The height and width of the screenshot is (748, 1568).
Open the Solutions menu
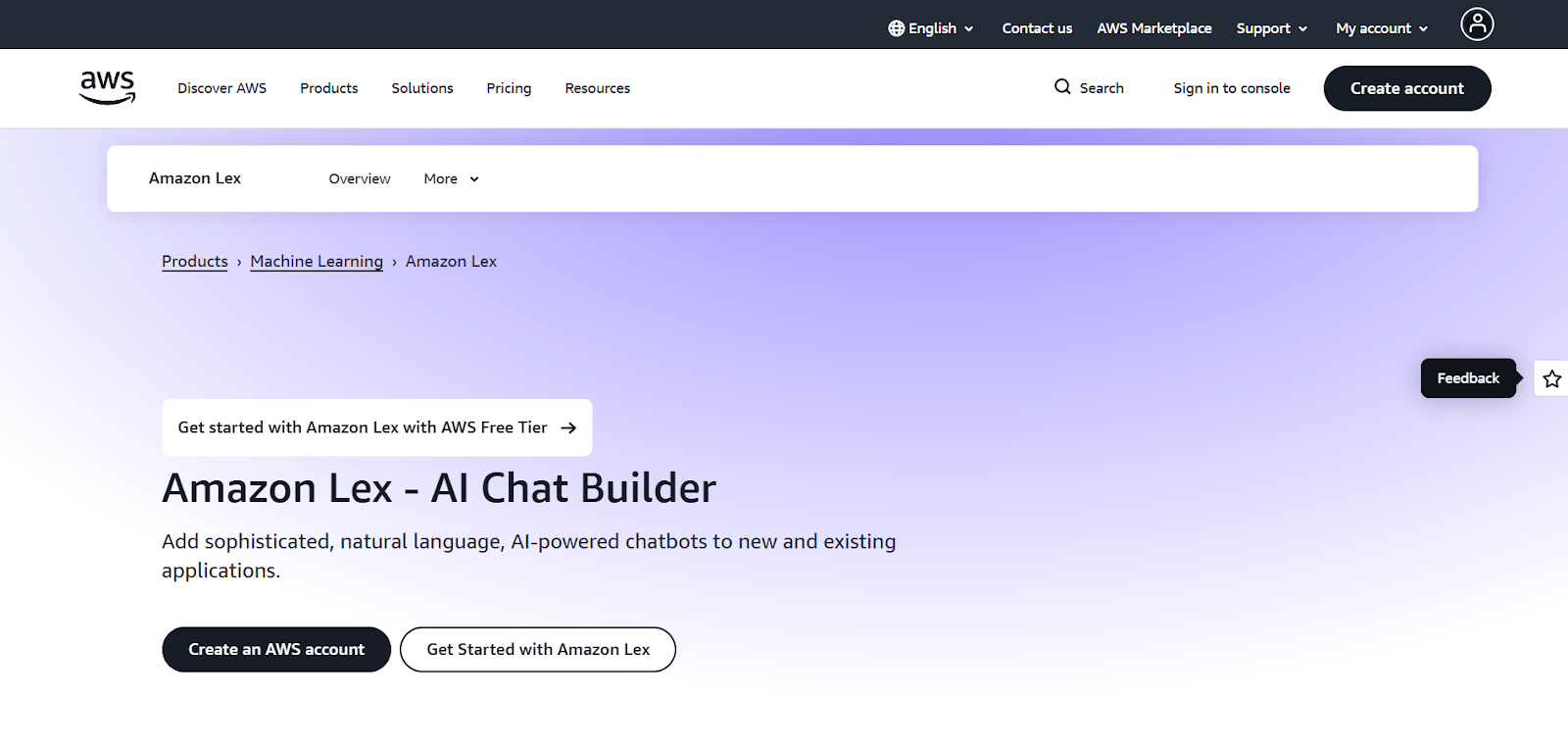[x=422, y=88]
